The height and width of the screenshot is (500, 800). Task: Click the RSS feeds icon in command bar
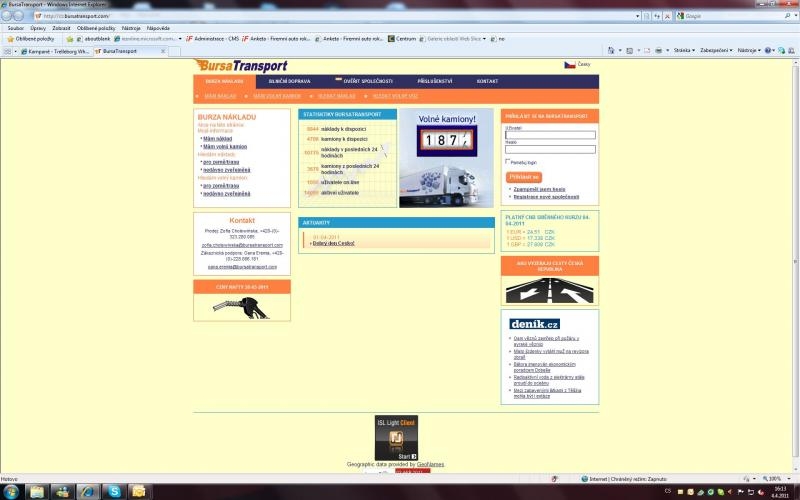630,51
